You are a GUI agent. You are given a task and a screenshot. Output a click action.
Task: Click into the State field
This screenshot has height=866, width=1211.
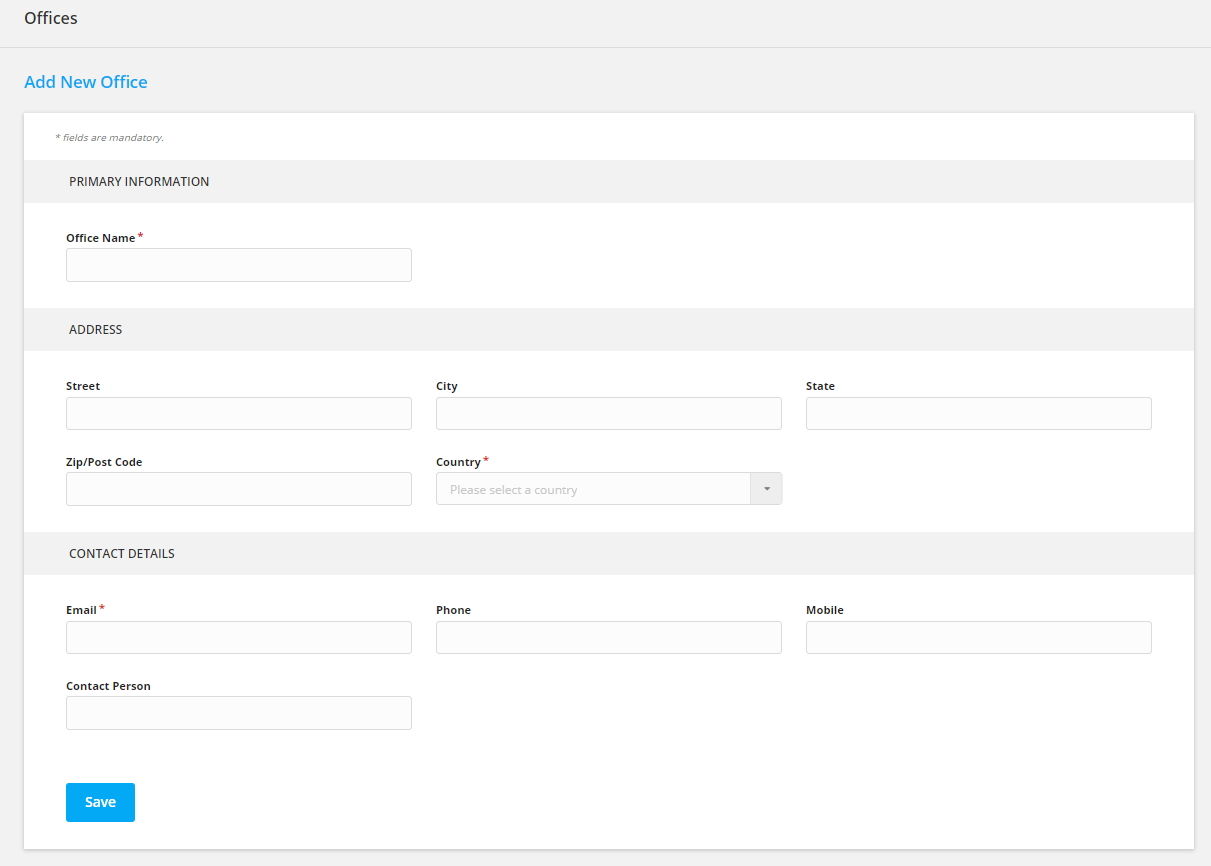pyautogui.click(x=979, y=414)
